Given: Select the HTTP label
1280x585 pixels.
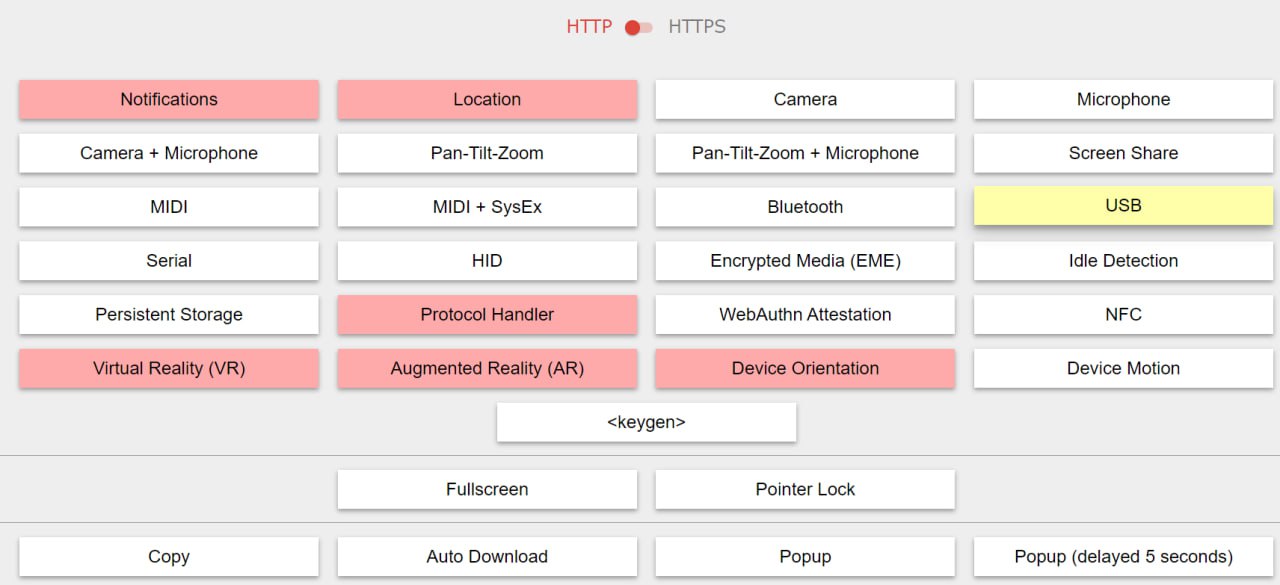Looking at the screenshot, I should click(x=589, y=27).
